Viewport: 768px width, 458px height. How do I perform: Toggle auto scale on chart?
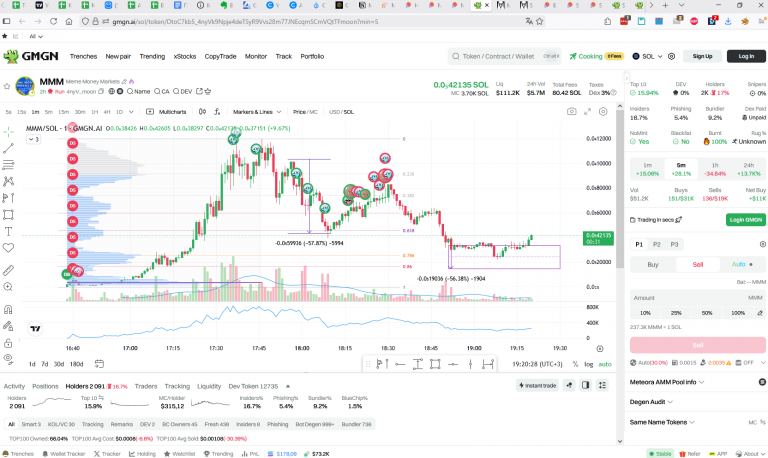tap(605, 364)
